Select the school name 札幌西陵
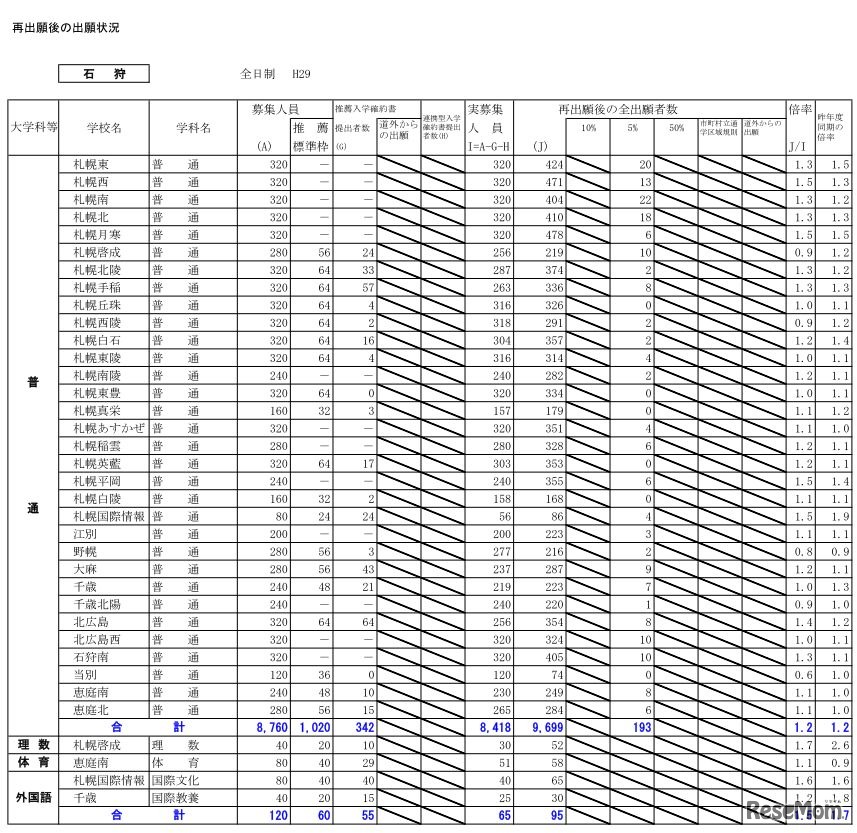This screenshot has width=857, height=833. tap(97, 323)
